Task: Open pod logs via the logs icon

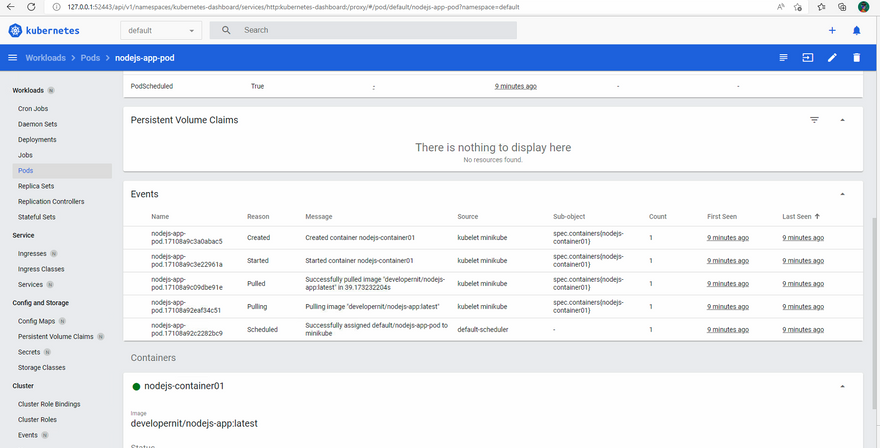Action: tap(784, 58)
